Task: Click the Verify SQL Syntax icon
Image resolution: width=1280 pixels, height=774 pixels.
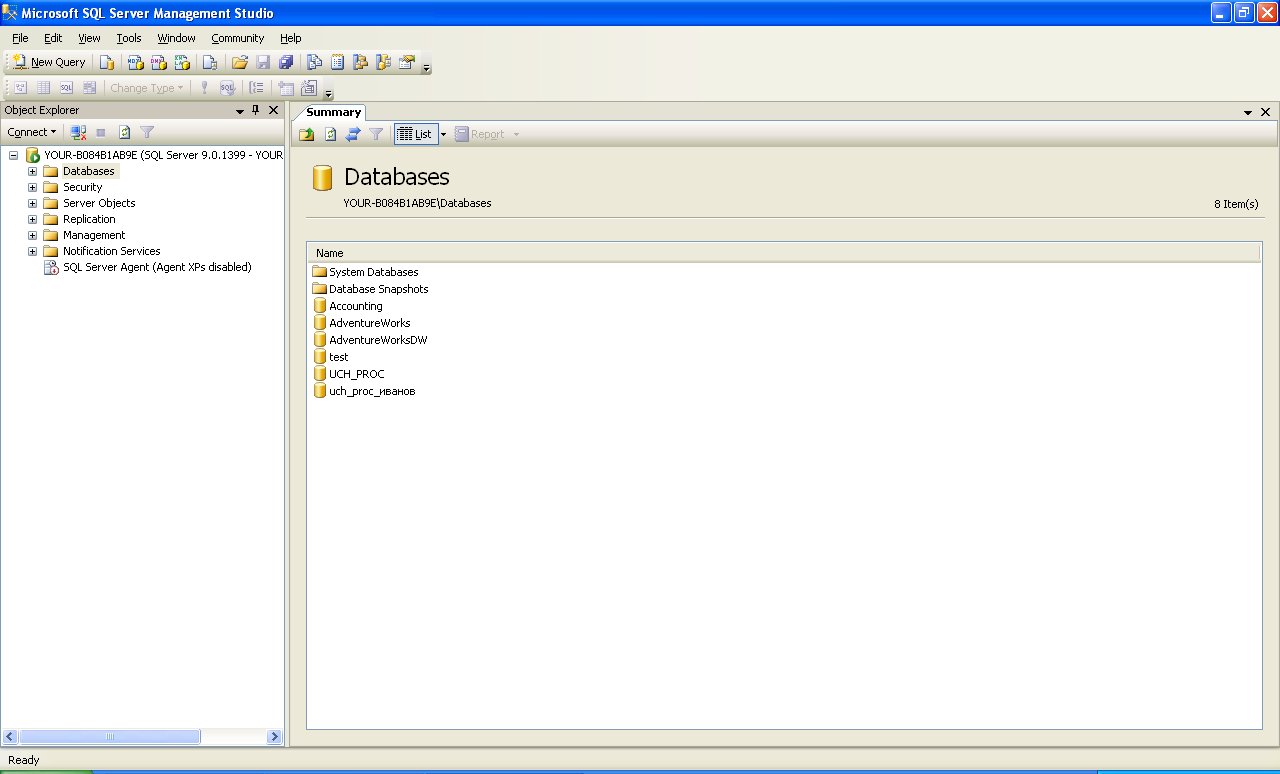Action: pos(228,88)
